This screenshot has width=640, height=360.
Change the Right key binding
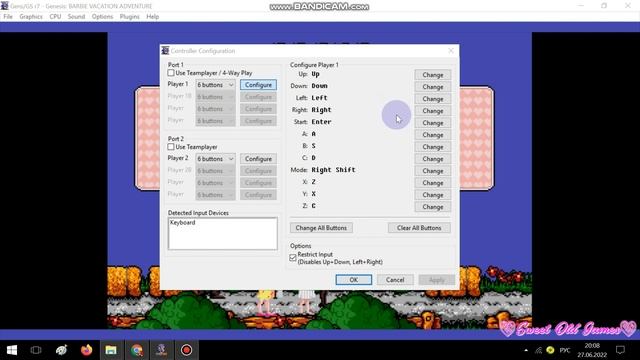433,111
